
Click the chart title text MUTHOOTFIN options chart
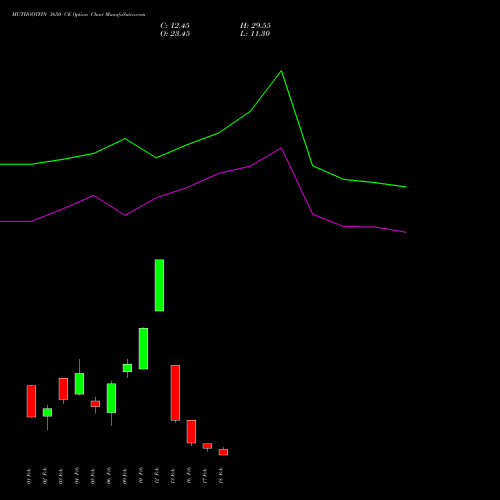point(79,14)
